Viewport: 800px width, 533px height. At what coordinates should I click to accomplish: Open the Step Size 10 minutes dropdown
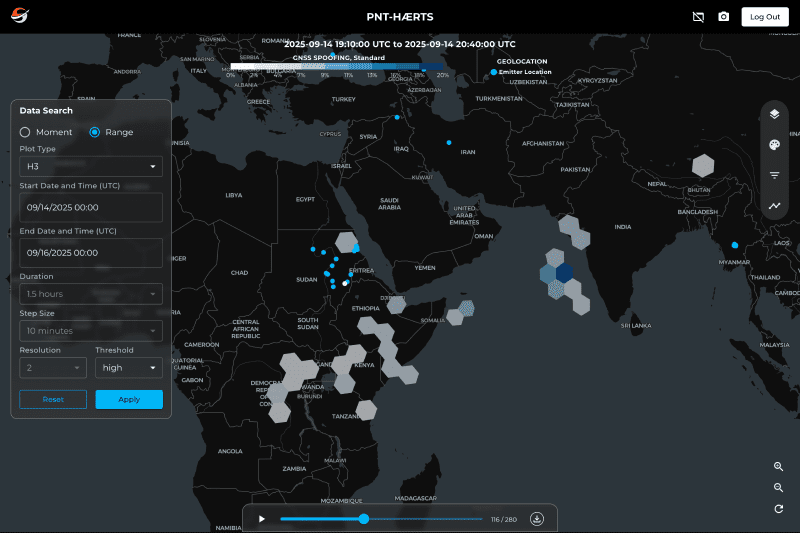[91, 331]
